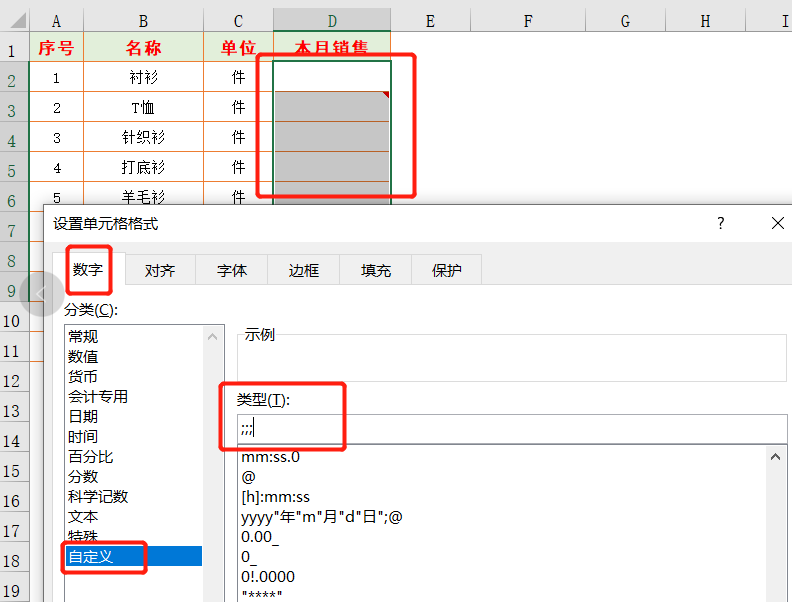Select 0_ format type

pyautogui.click(x=502, y=557)
